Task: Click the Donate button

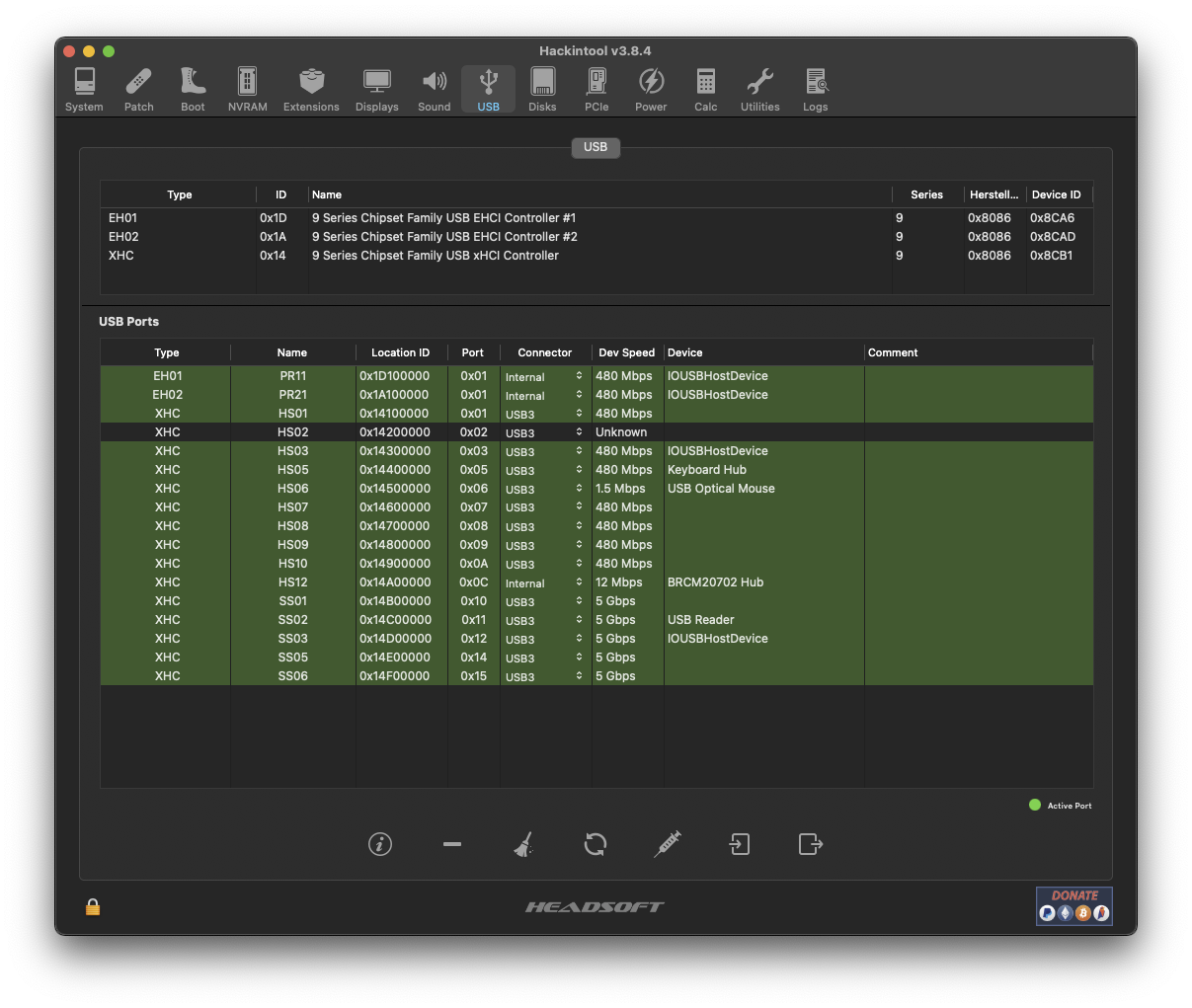Action: tap(1073, 905)
